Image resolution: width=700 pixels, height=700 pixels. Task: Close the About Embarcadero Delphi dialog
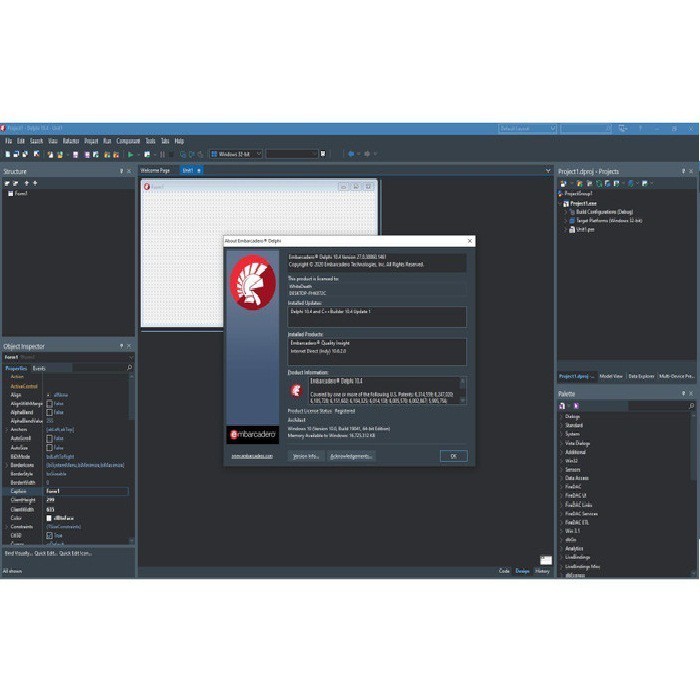(470, 241)
